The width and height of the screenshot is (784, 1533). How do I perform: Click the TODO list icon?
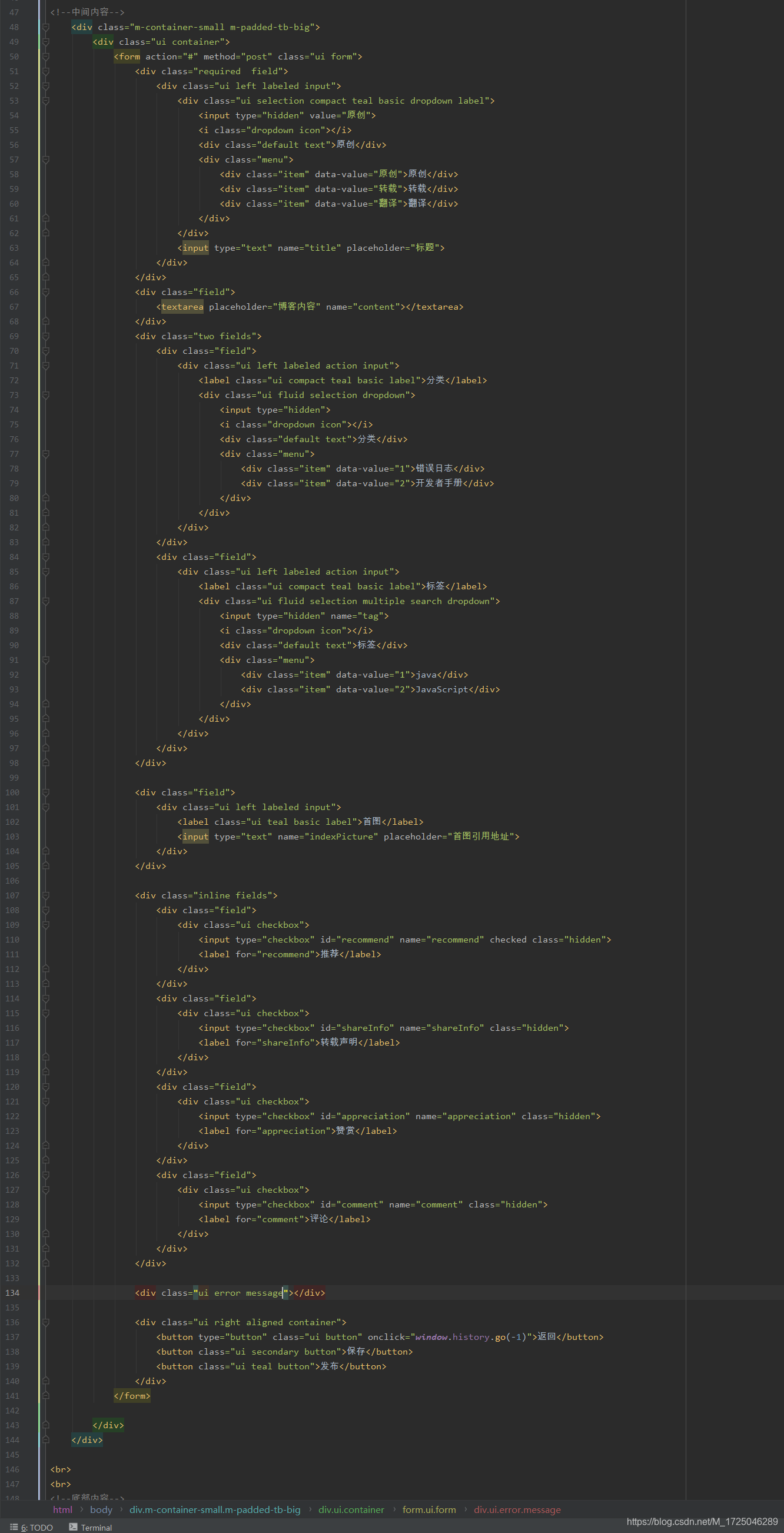(x=14, y=1527)
